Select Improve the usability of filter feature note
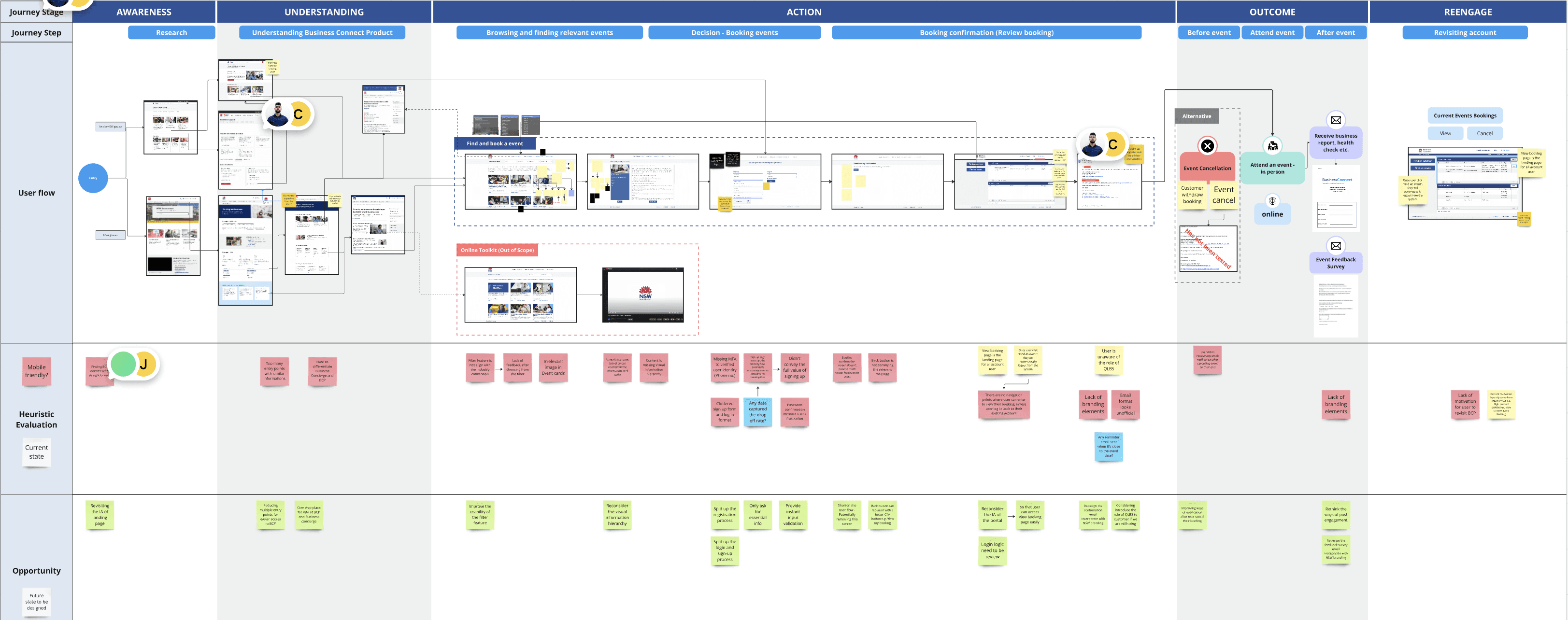1568x620 pixels. click(x=480, y=514)
